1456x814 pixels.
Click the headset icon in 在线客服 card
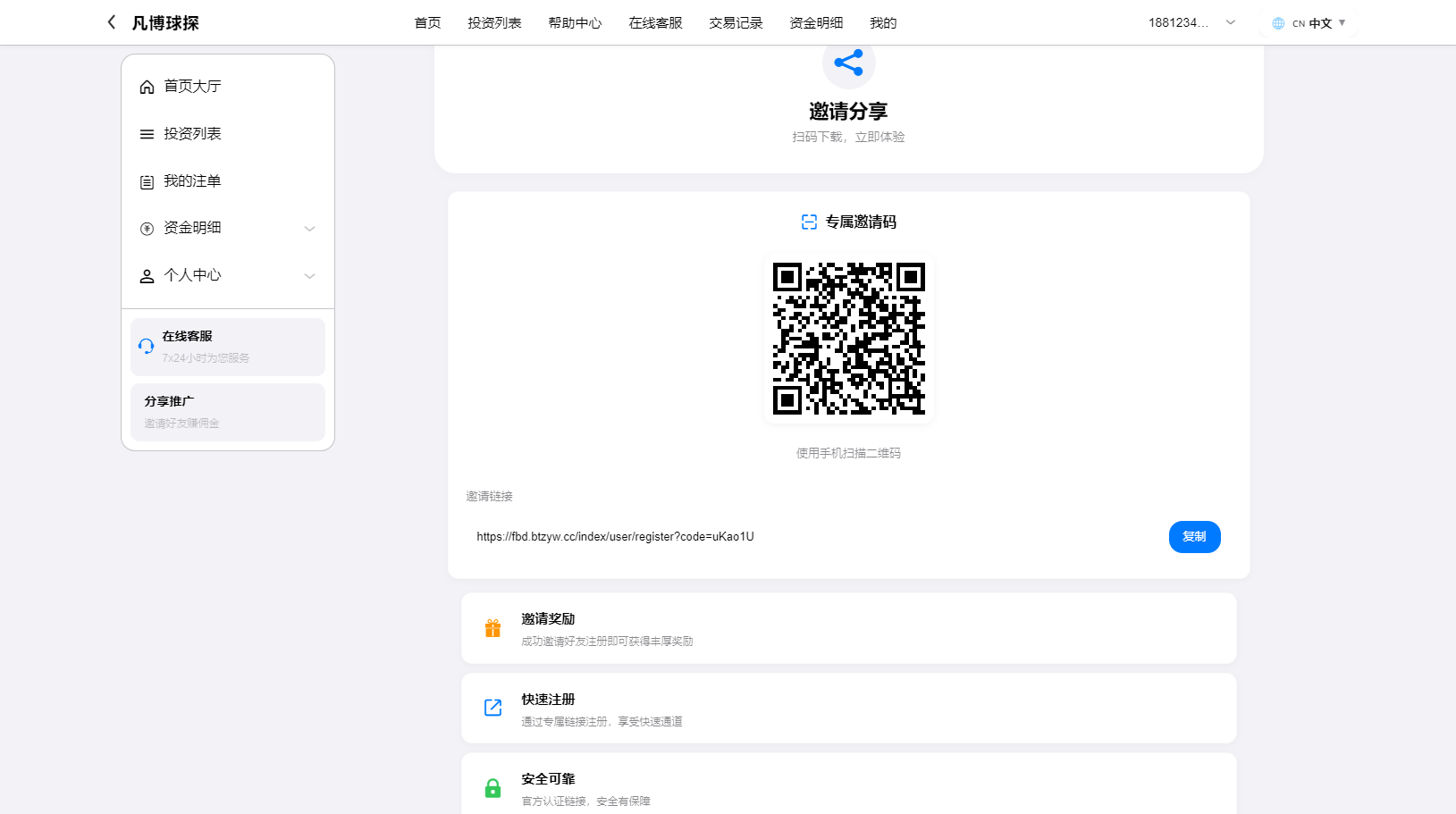(146, 347)
